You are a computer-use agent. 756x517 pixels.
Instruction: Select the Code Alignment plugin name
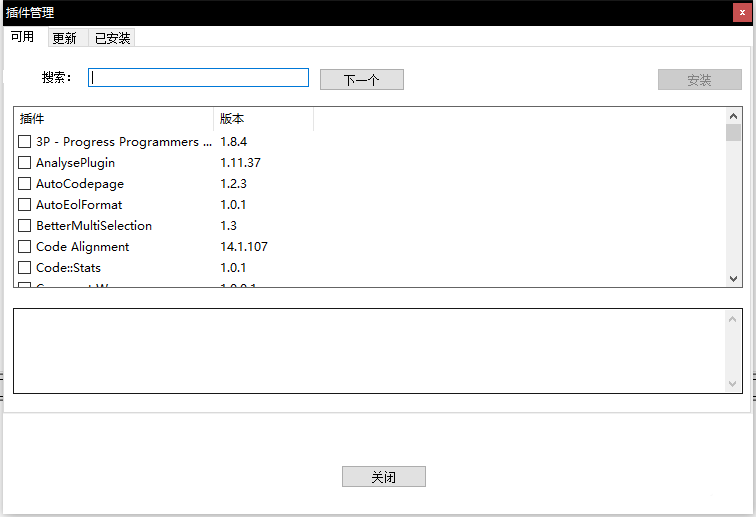click(83, 247)
